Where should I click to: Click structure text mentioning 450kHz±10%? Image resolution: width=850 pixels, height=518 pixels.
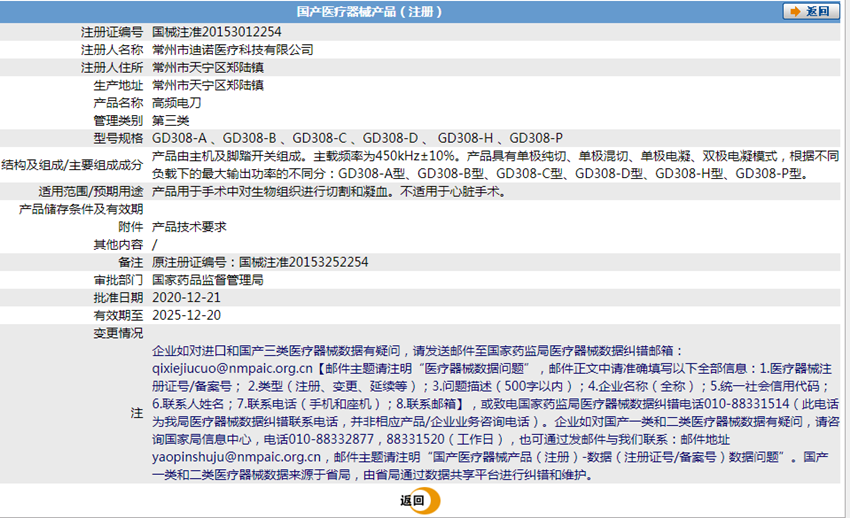[x=495, y=165]
